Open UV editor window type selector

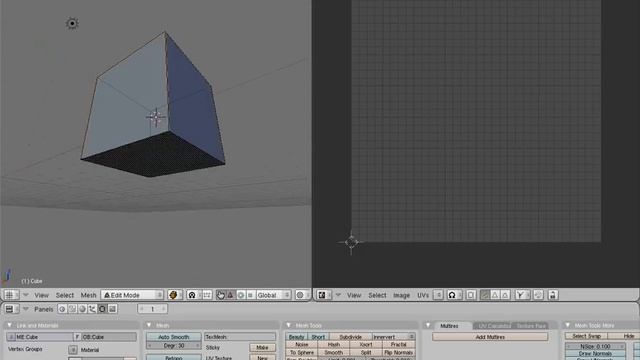click(x=323, y=295)
